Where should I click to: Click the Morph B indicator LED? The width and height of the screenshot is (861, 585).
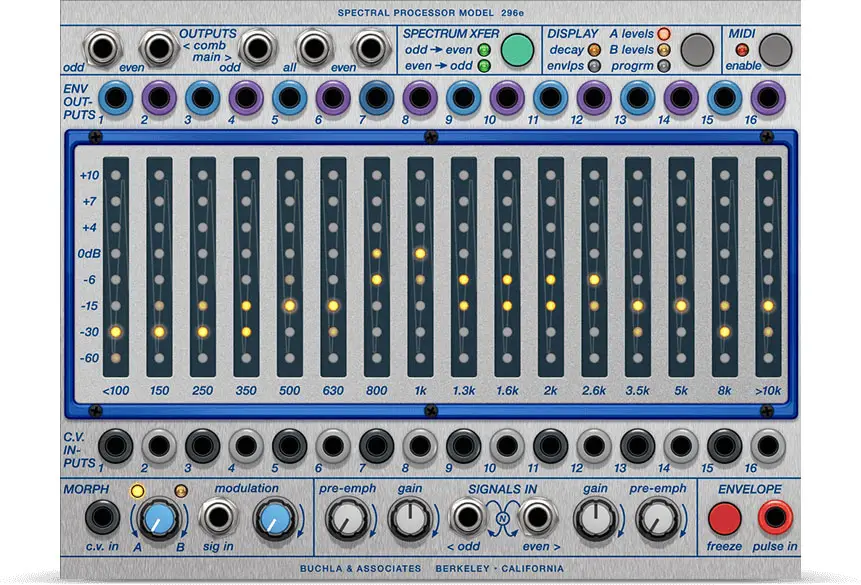pos(180,491)
